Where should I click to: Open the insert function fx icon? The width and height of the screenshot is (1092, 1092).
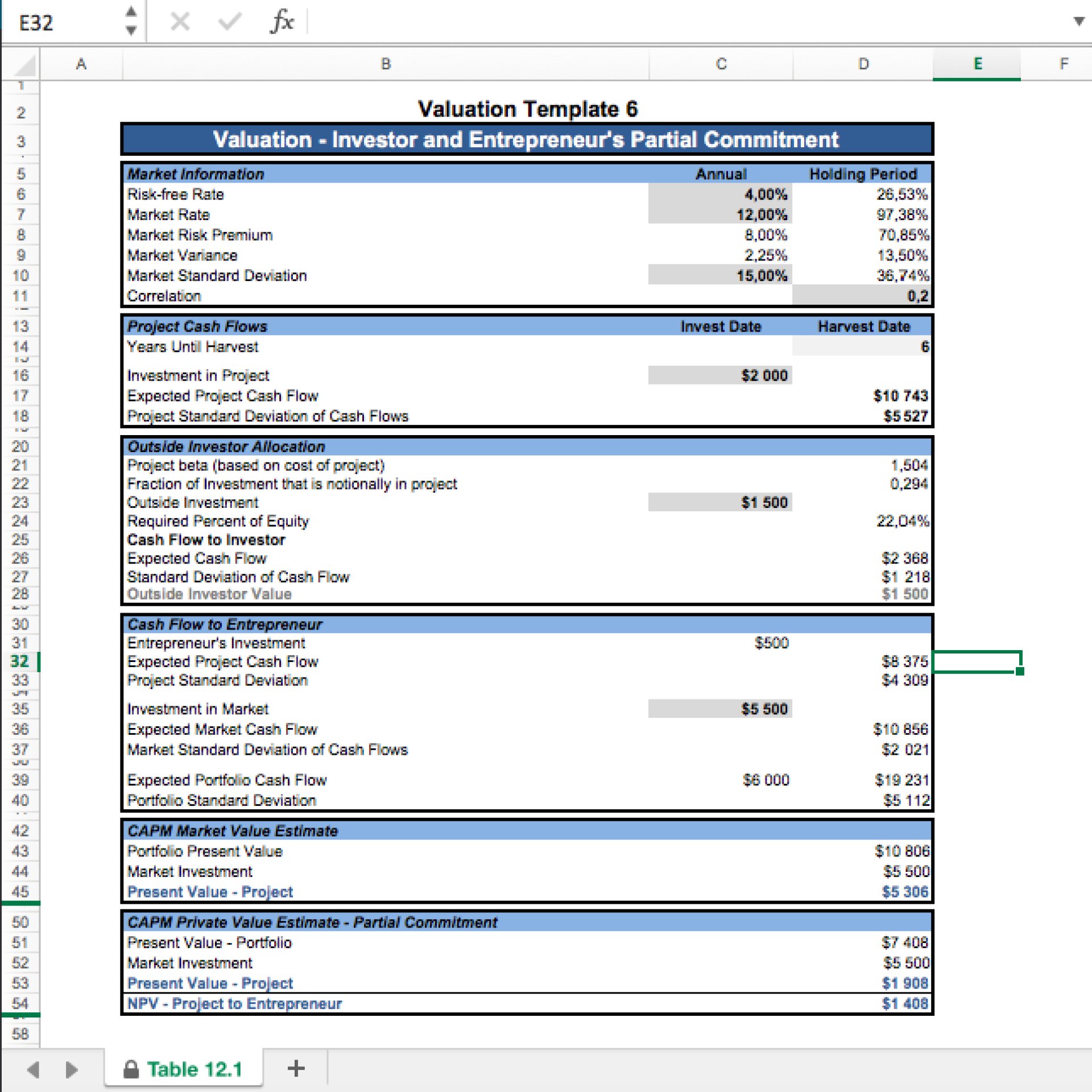(x=282, y=22)
